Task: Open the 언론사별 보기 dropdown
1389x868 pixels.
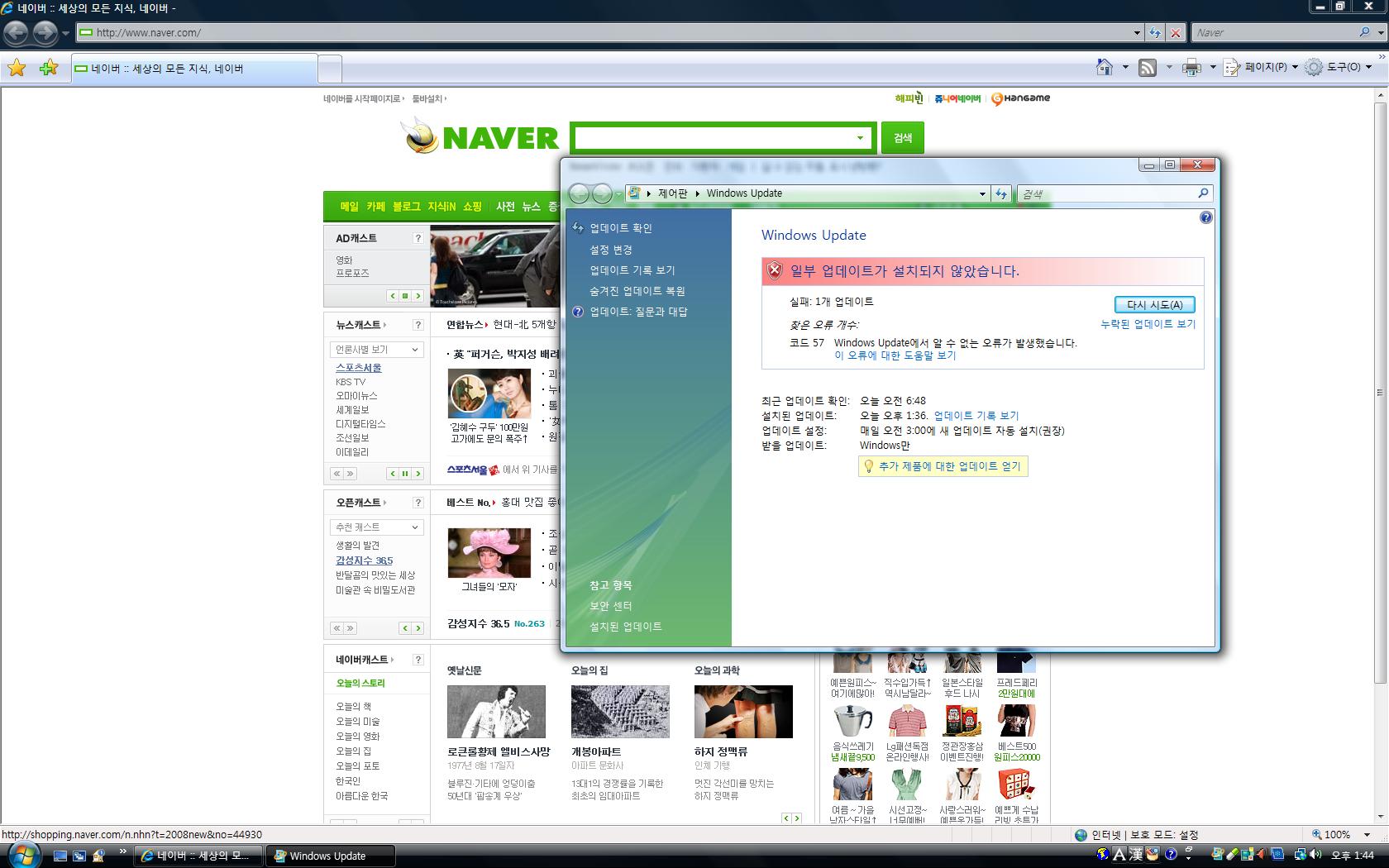Action: click(x=376, y=350)
